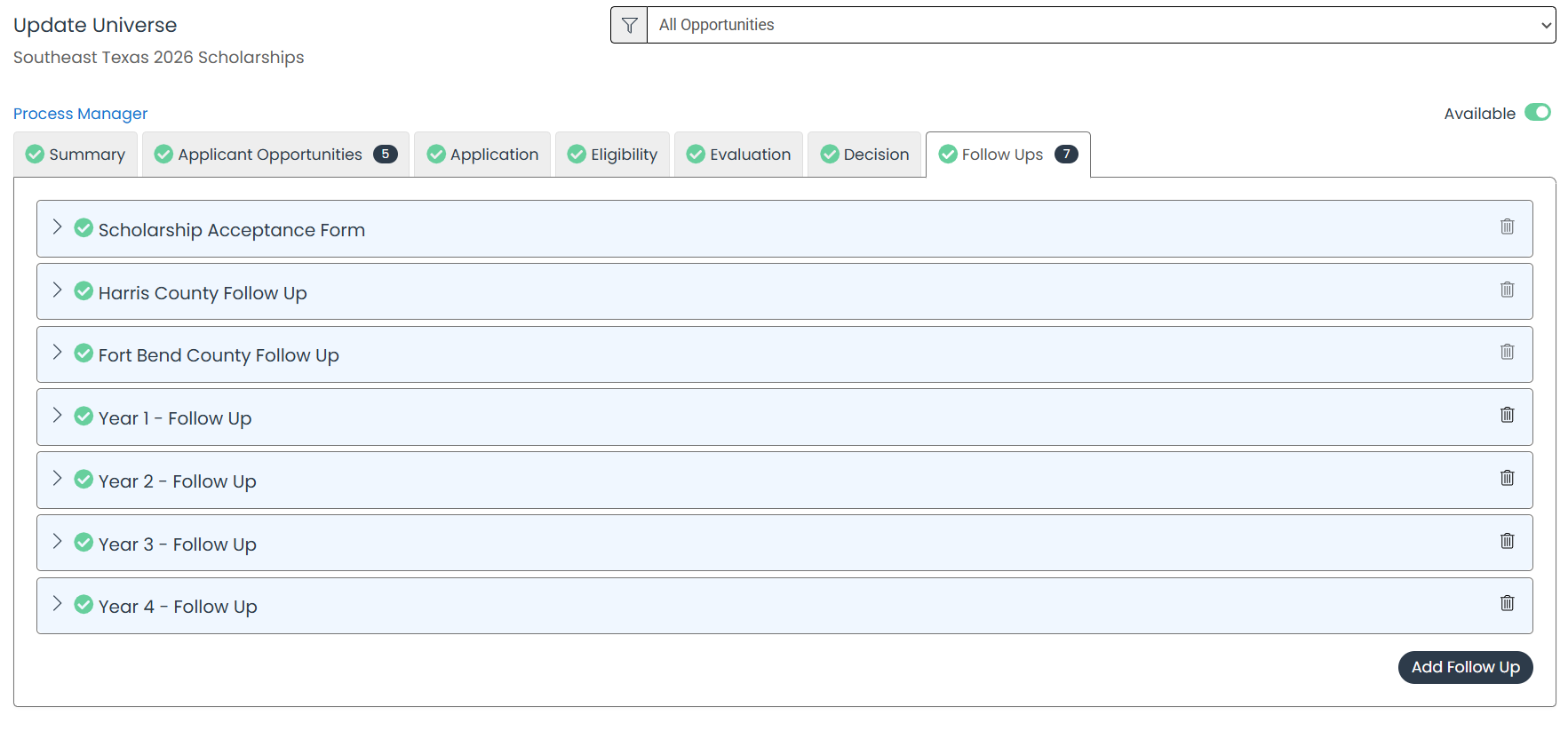Image resolution: width=1568 pixels, height=731 pixels.
Task: Open the Applicant Opportunities tab
Action: click(275, 155)
